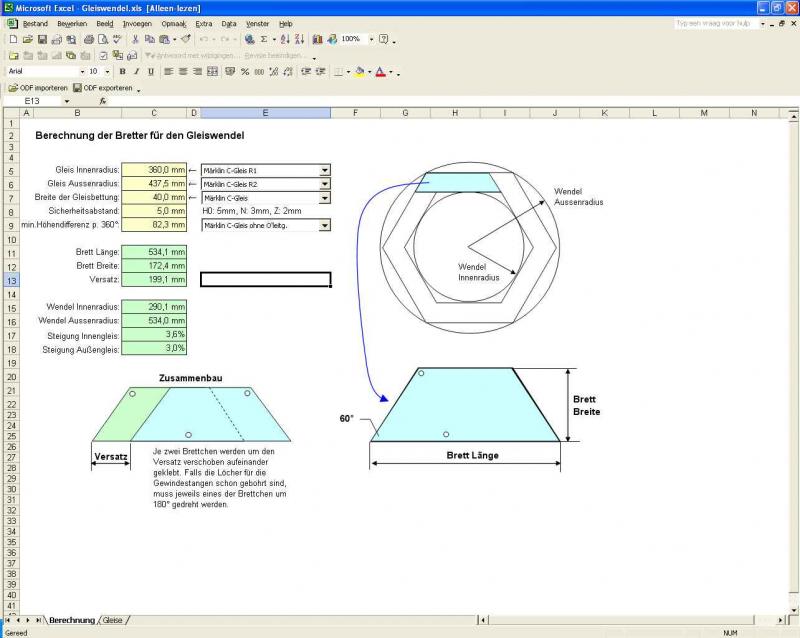Switch to the Gleise sheet tab
Screen dimensions: 800x638
(113, 620)
